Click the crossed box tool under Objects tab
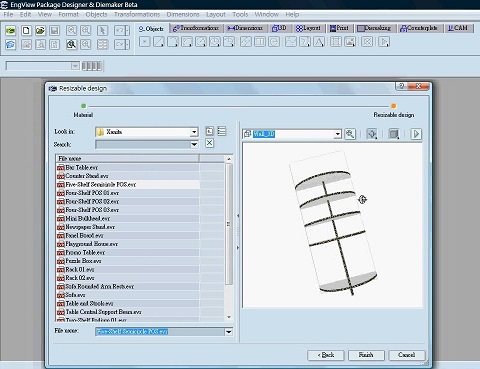This screenshot has width=480, height=369. [x=367, y=42]
